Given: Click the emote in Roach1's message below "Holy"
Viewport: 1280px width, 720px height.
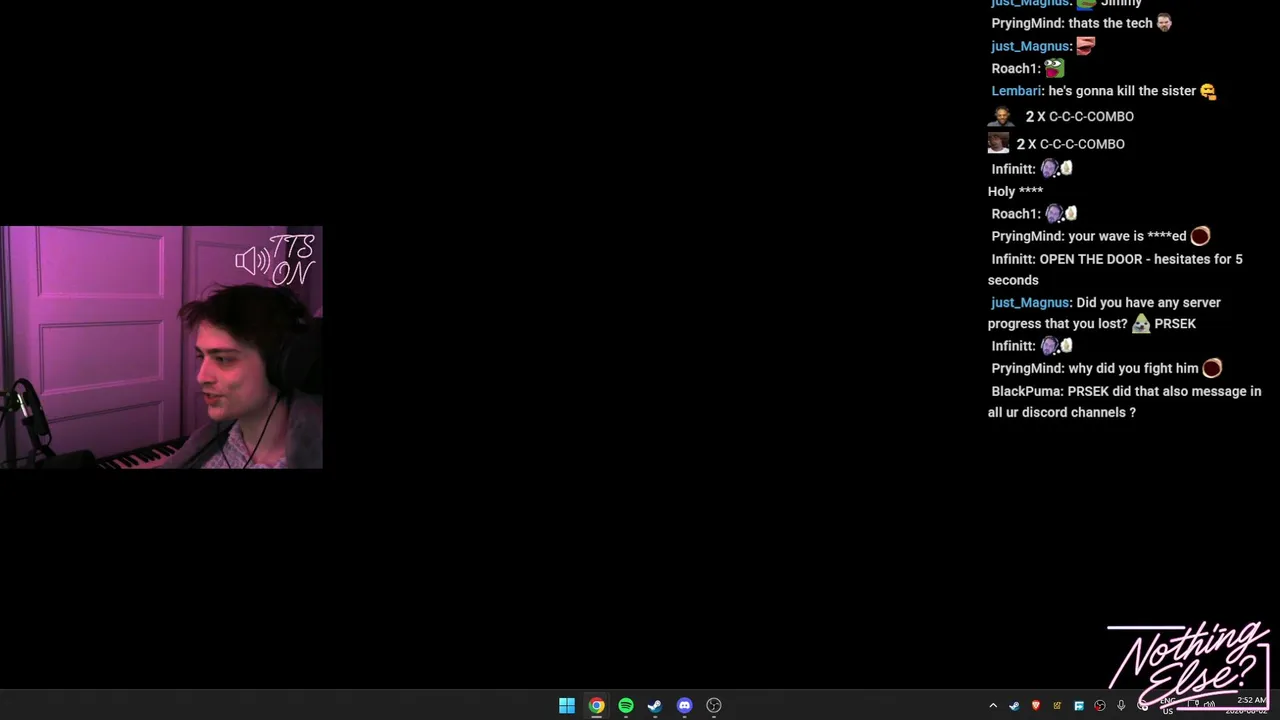Looking at the screenshot, I should (1061, 213).
